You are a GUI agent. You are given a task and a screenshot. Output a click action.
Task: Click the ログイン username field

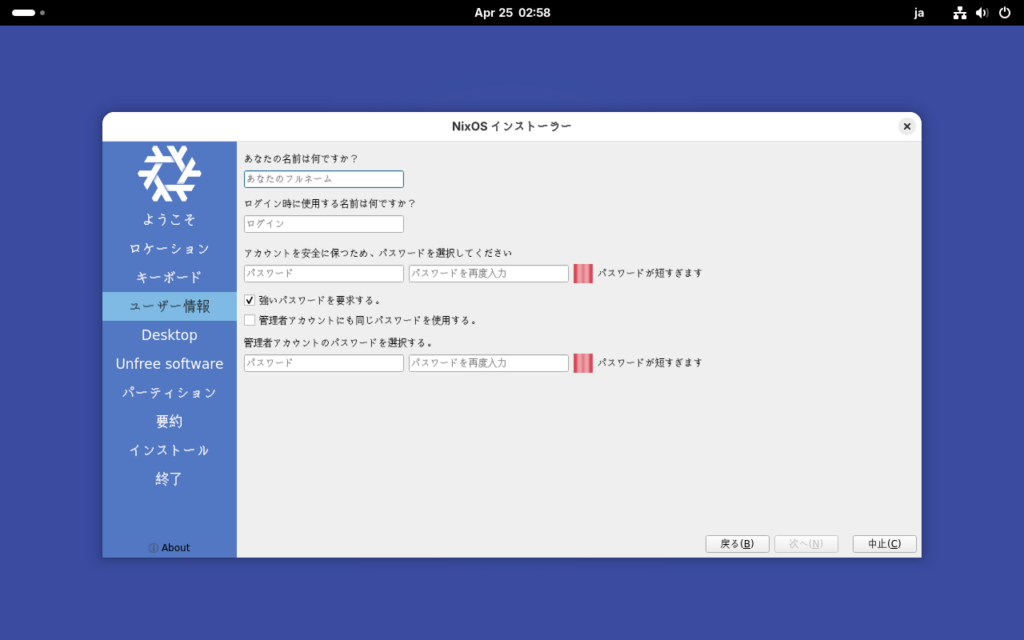(x=324, y=224)
